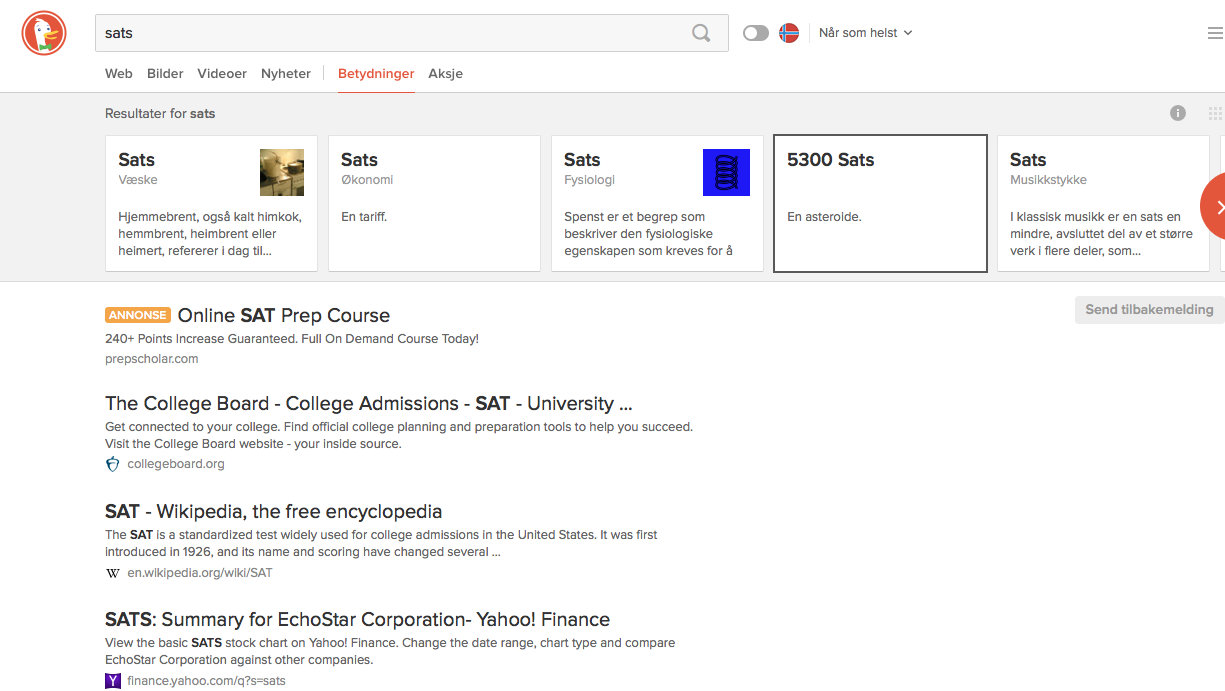This screenshot has height=691, width=1225.
Task: Select the Betydninger tab
Action: [376, 73]
